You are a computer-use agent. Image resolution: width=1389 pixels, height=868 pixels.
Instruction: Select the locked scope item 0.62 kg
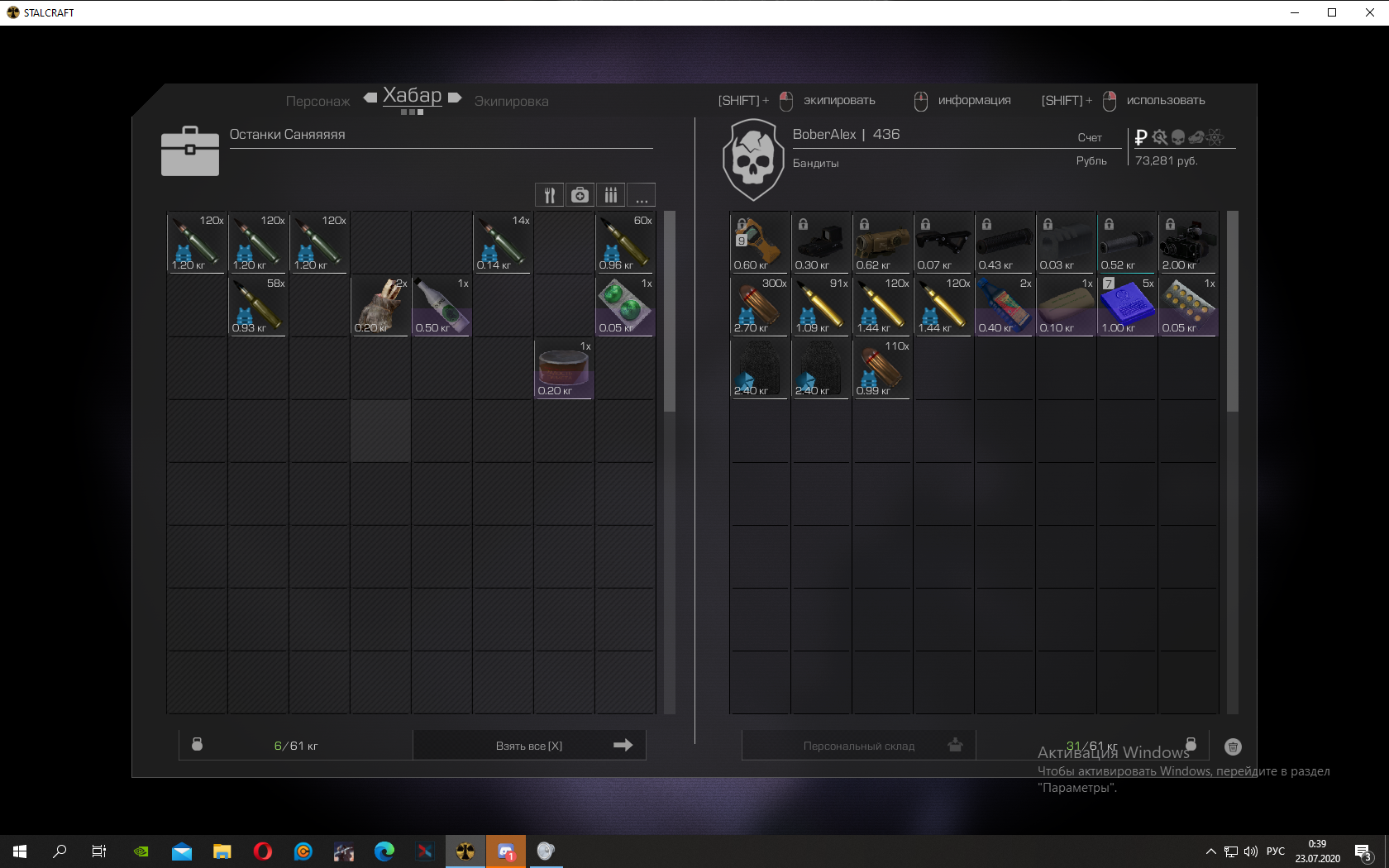[882, 242]
